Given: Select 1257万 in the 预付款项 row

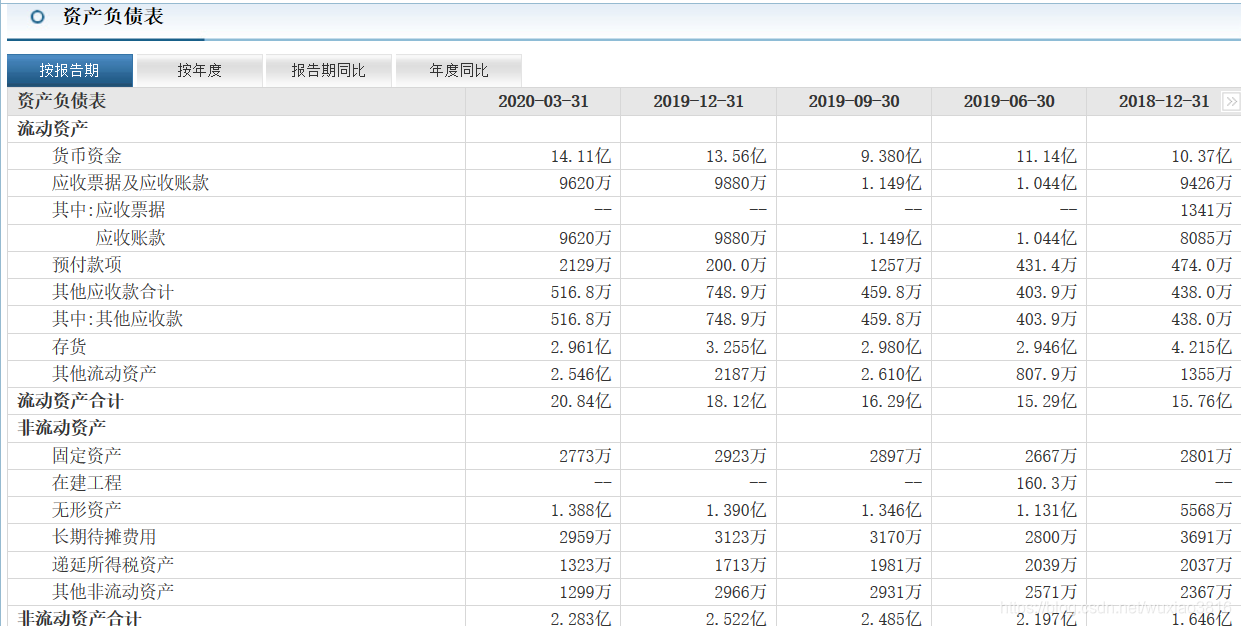Looking at the screenshot, I should click(896, 266).
